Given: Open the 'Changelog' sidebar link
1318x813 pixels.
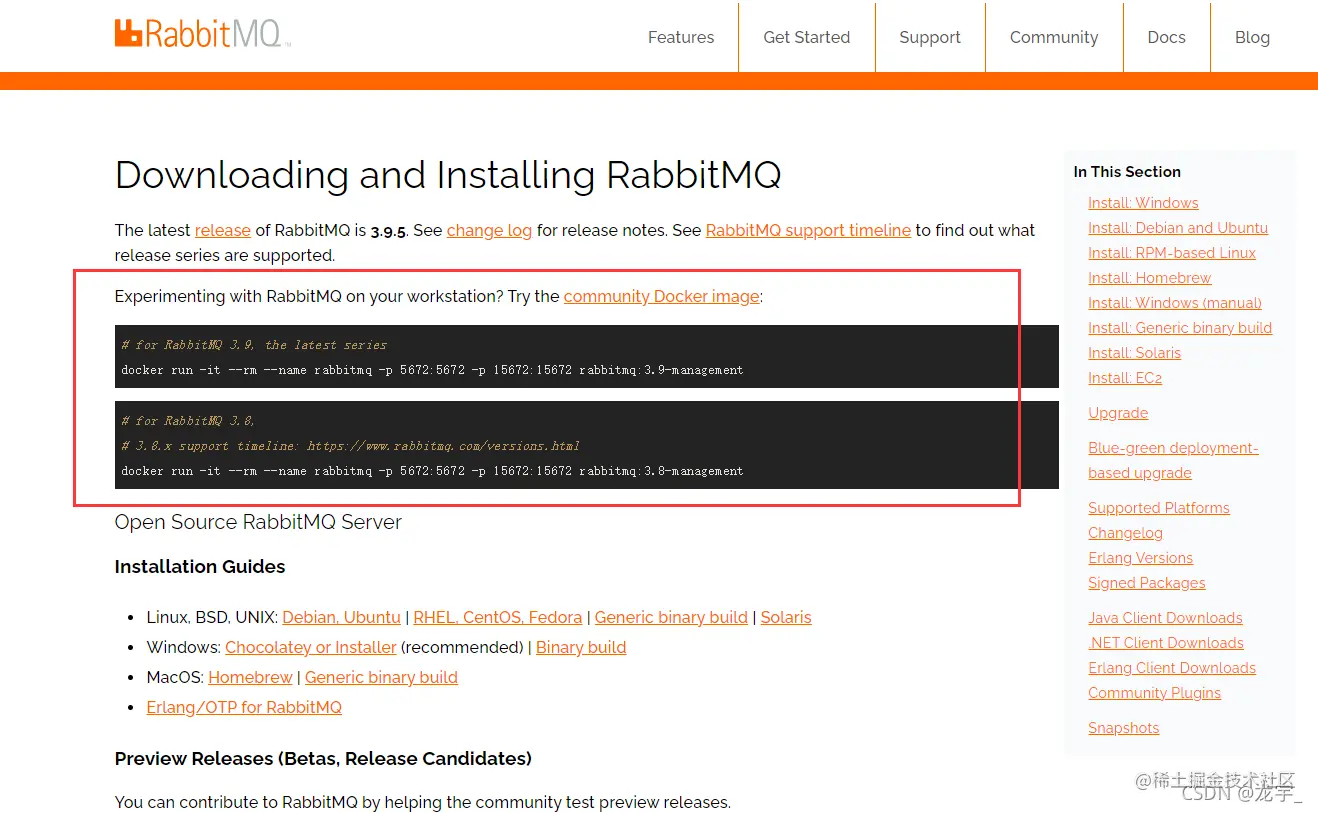Looking at the screenshot, I should (1125, 533).
